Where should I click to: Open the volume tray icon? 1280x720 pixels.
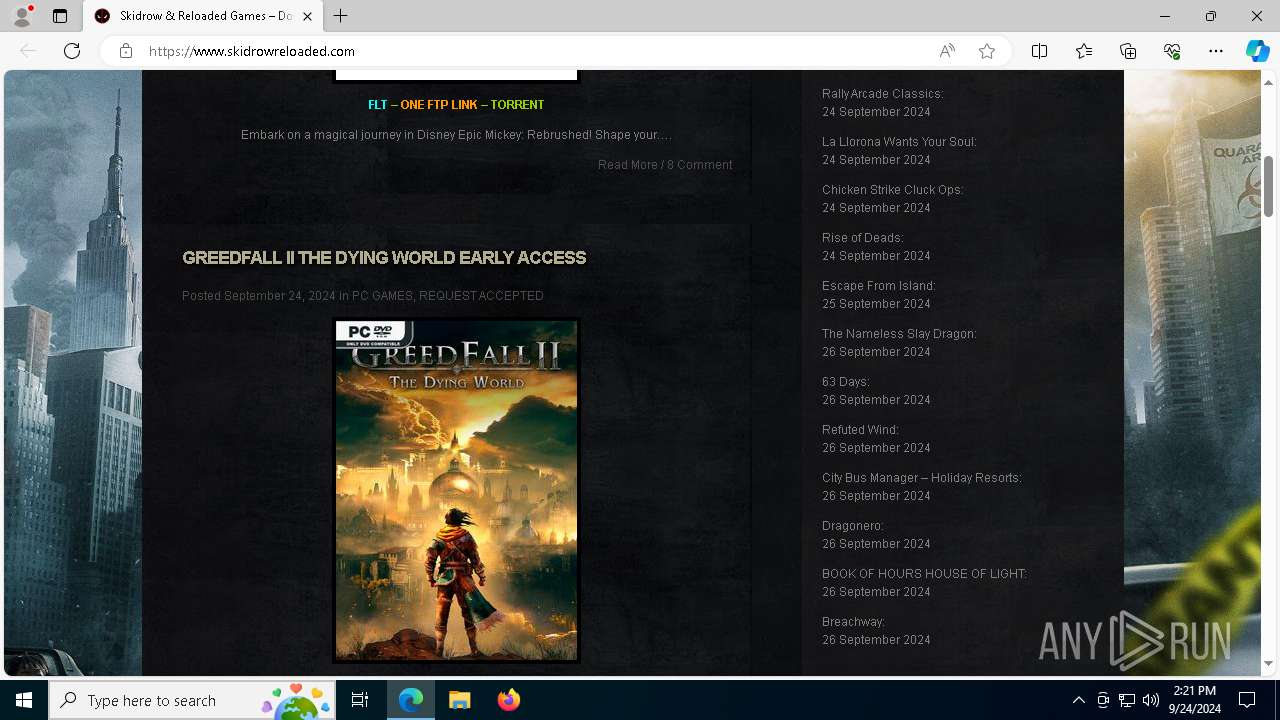1151,700
